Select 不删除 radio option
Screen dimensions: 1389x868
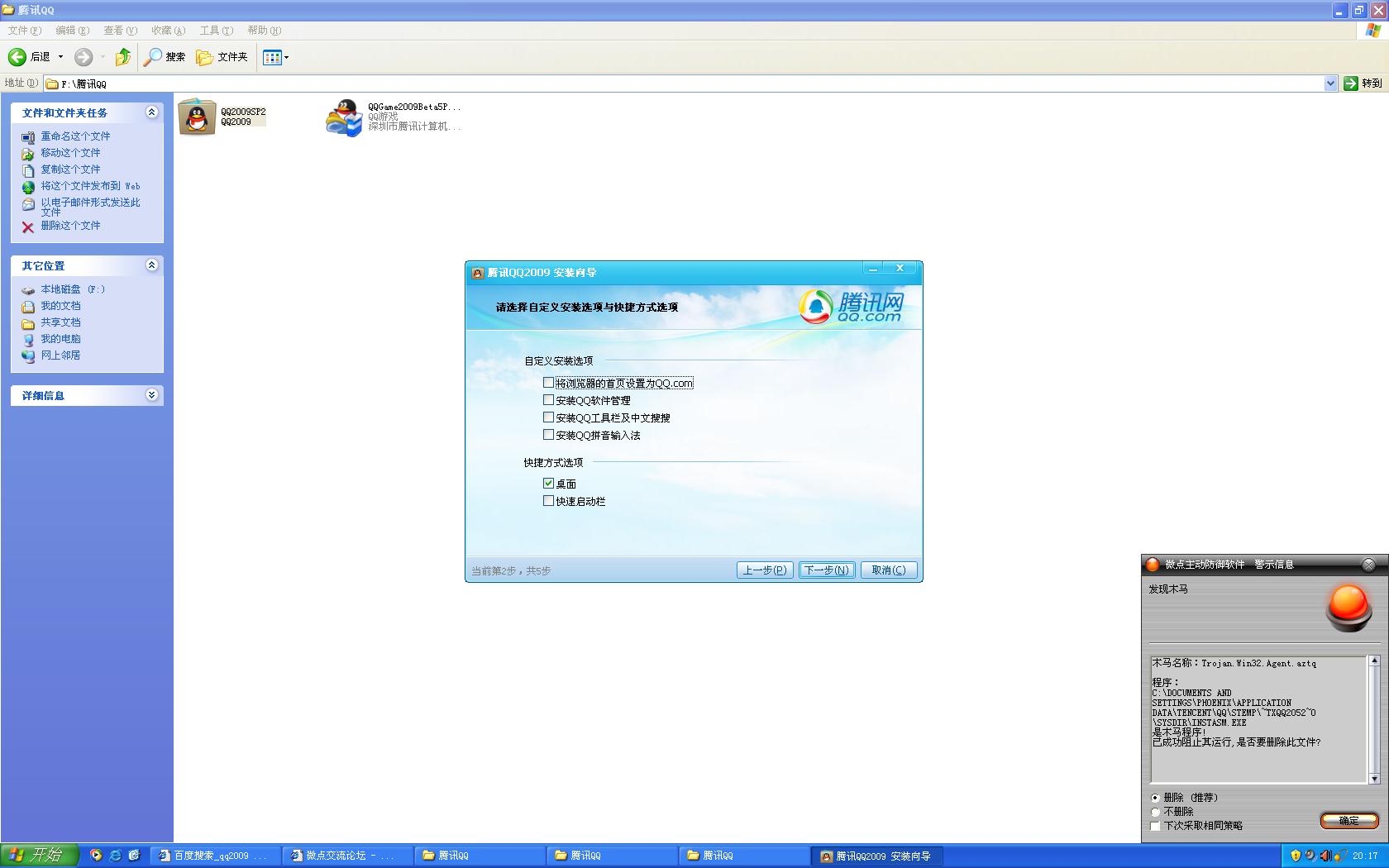click(1155, 813)
